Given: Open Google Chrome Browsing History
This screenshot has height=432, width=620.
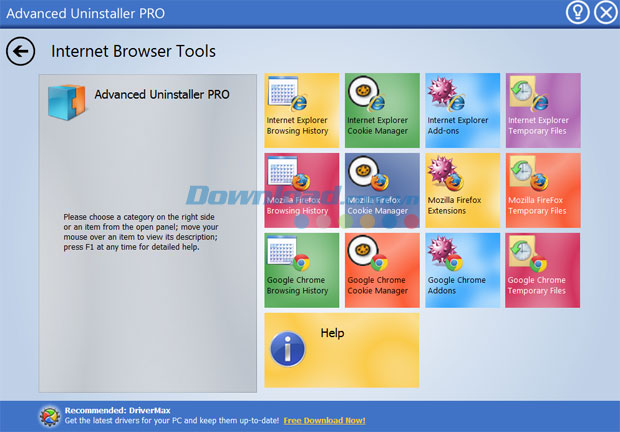Looking at the screenshot, I should [302, 270].
